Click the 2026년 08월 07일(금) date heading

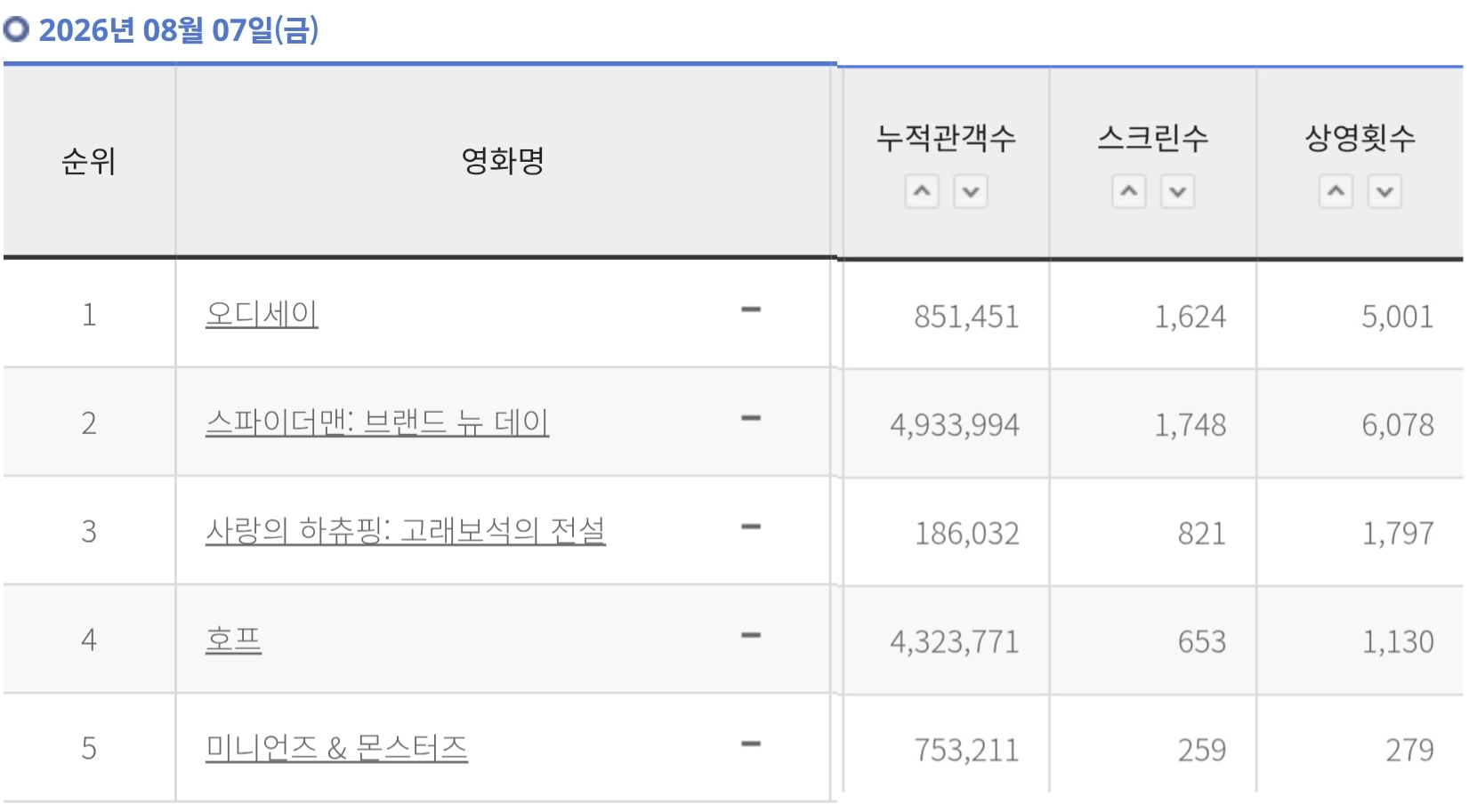(x=179, y=30)
